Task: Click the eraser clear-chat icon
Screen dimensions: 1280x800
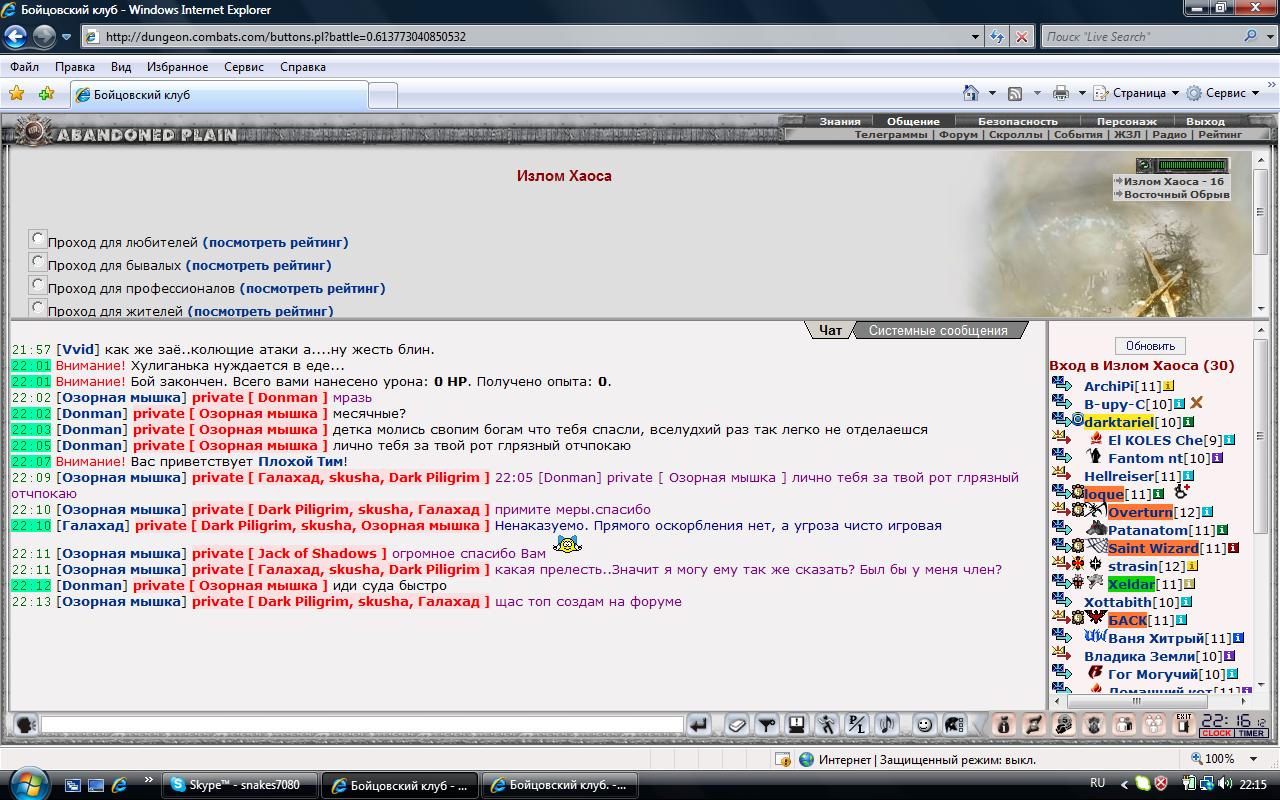Action: [737, 725]
